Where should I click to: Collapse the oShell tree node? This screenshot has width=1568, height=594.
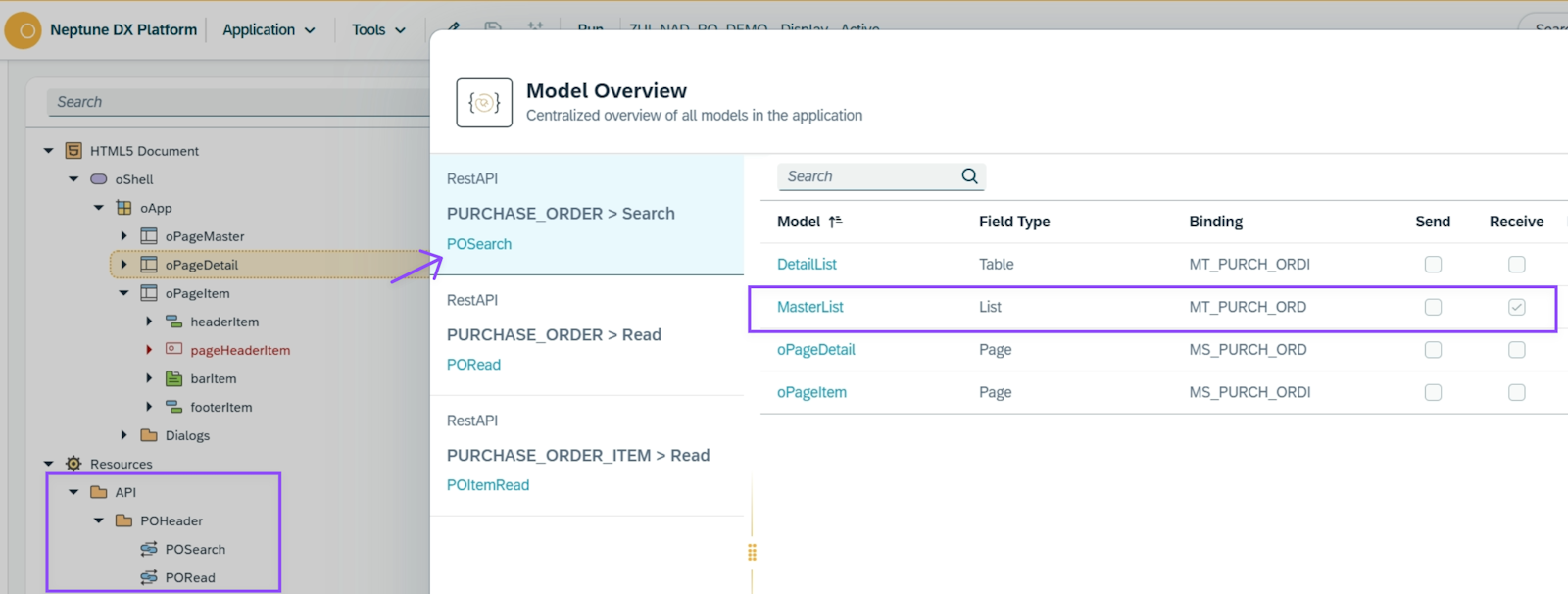tap(73, 179)
